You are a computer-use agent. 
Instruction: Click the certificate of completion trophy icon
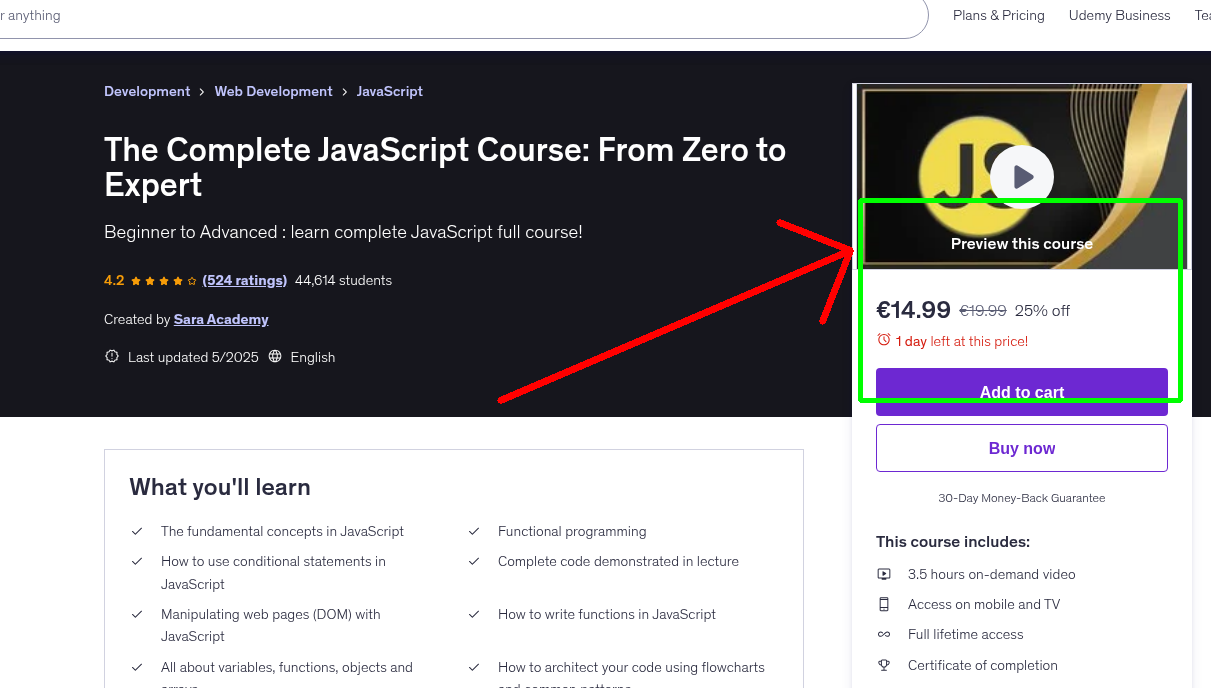(x=884, y=665)
